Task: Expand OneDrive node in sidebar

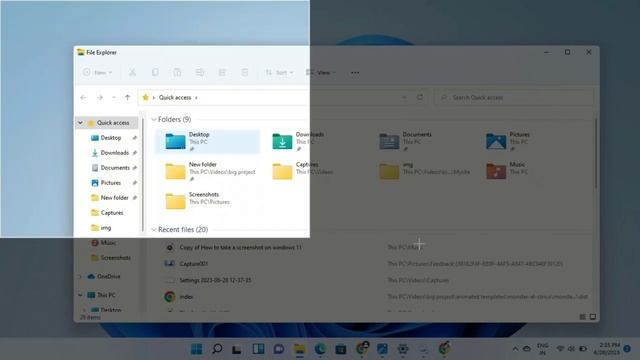Action: click(x=80, y=277)
